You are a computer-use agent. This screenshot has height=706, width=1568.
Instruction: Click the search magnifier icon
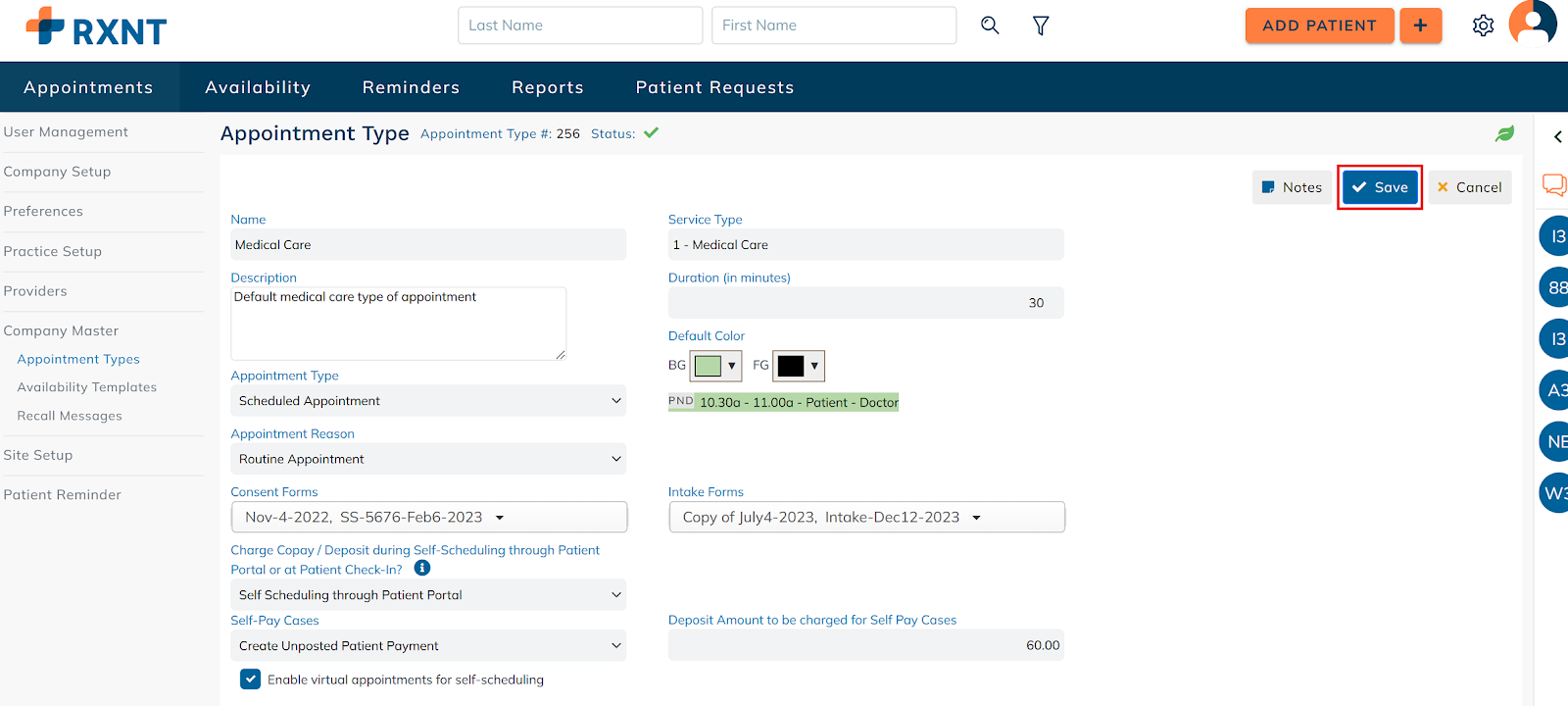pos(990,25)
